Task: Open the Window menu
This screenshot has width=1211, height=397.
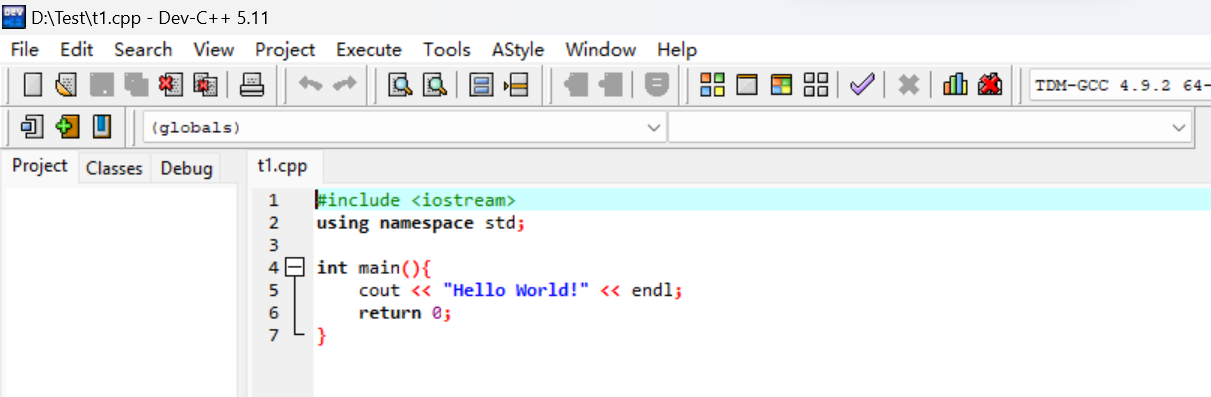Action: pyautogui.click(x=601, y=50)
